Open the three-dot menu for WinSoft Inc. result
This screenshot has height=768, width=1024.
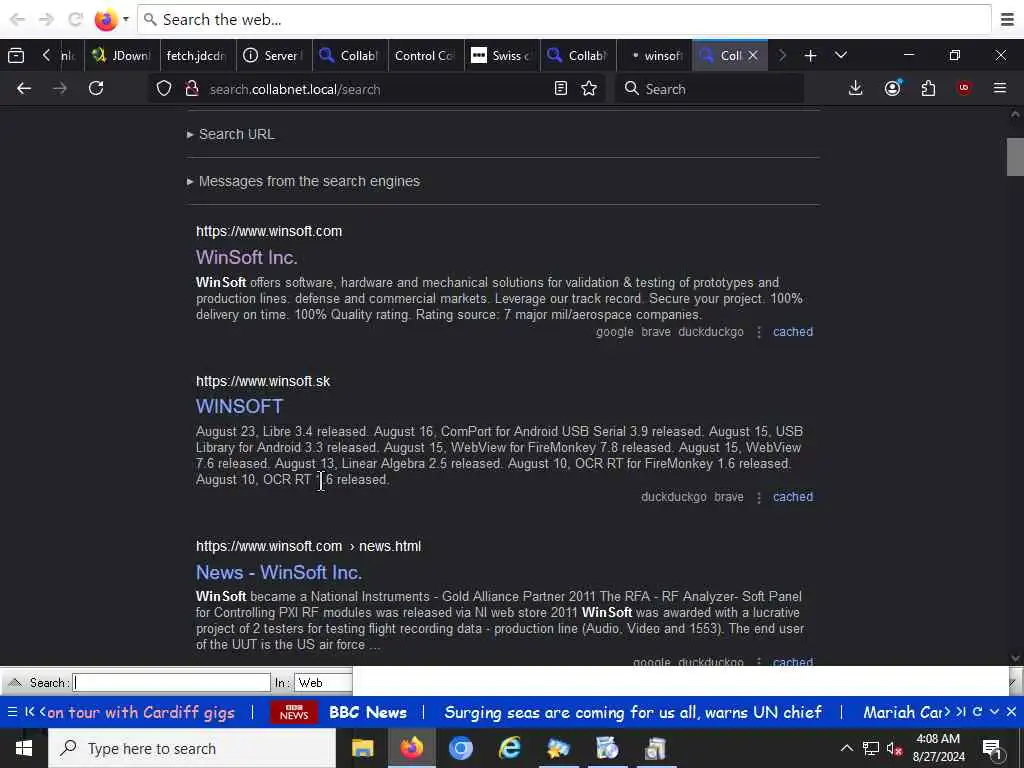(x=759, y=332)
